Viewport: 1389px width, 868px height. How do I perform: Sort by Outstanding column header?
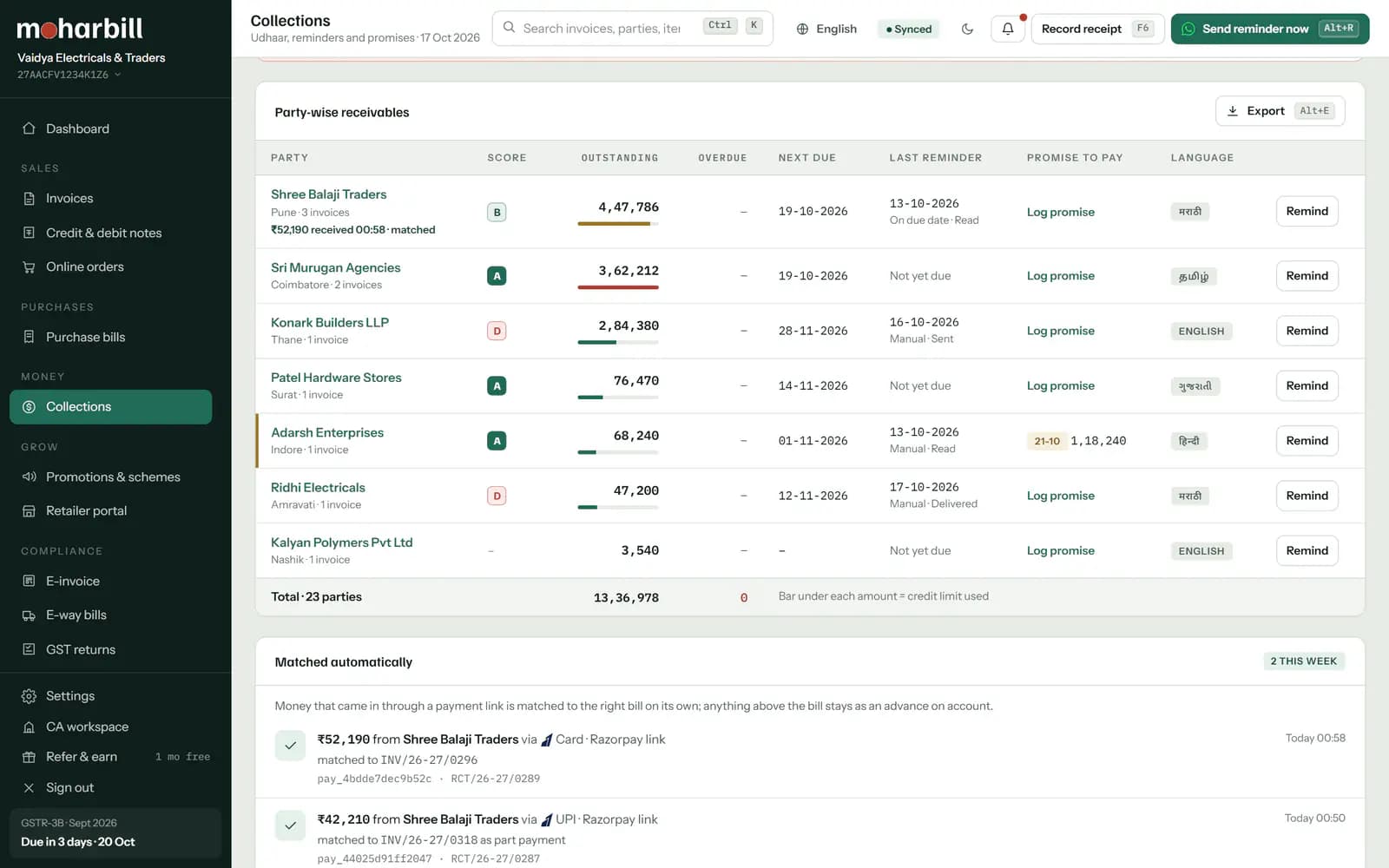[620, 158]
